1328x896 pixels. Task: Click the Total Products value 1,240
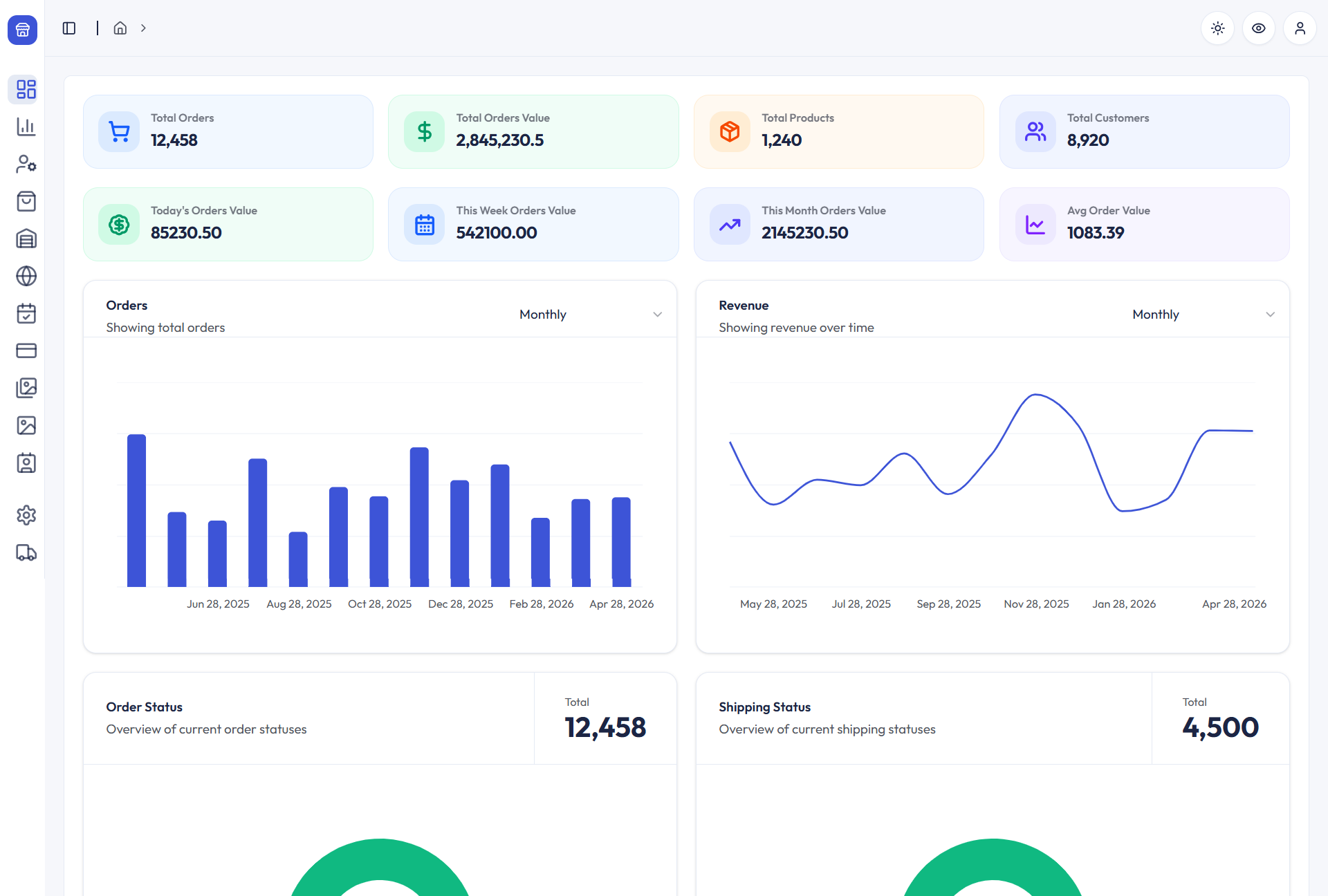tap(782, 140)
